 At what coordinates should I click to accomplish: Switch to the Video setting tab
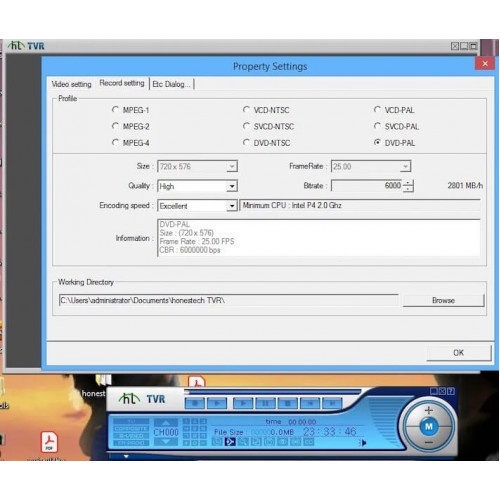71,84
